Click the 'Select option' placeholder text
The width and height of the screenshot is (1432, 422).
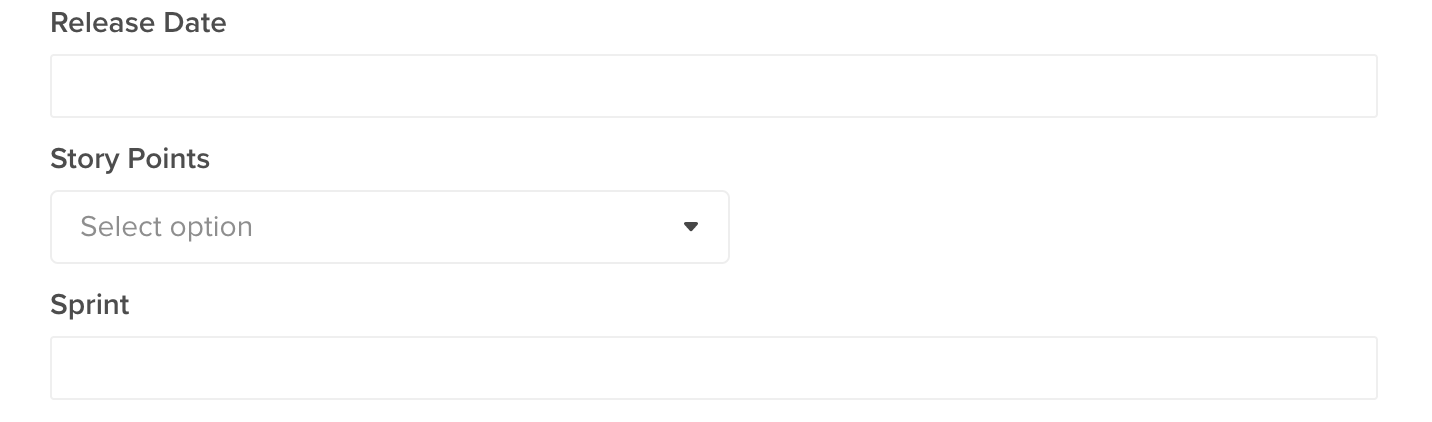pos(166,227)
